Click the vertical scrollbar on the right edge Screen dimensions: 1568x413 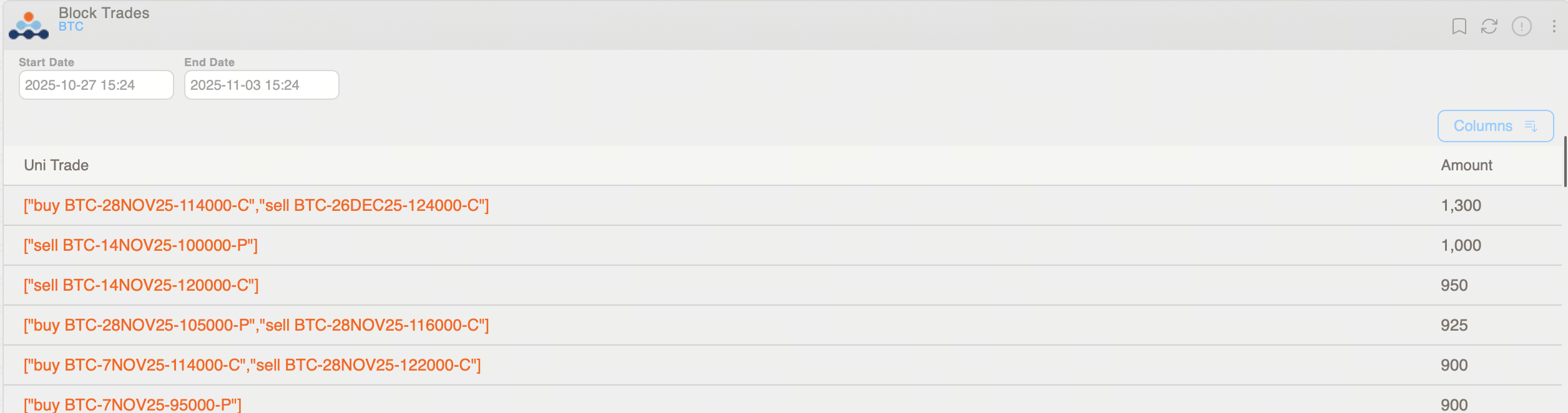(x=1565, y=162)
